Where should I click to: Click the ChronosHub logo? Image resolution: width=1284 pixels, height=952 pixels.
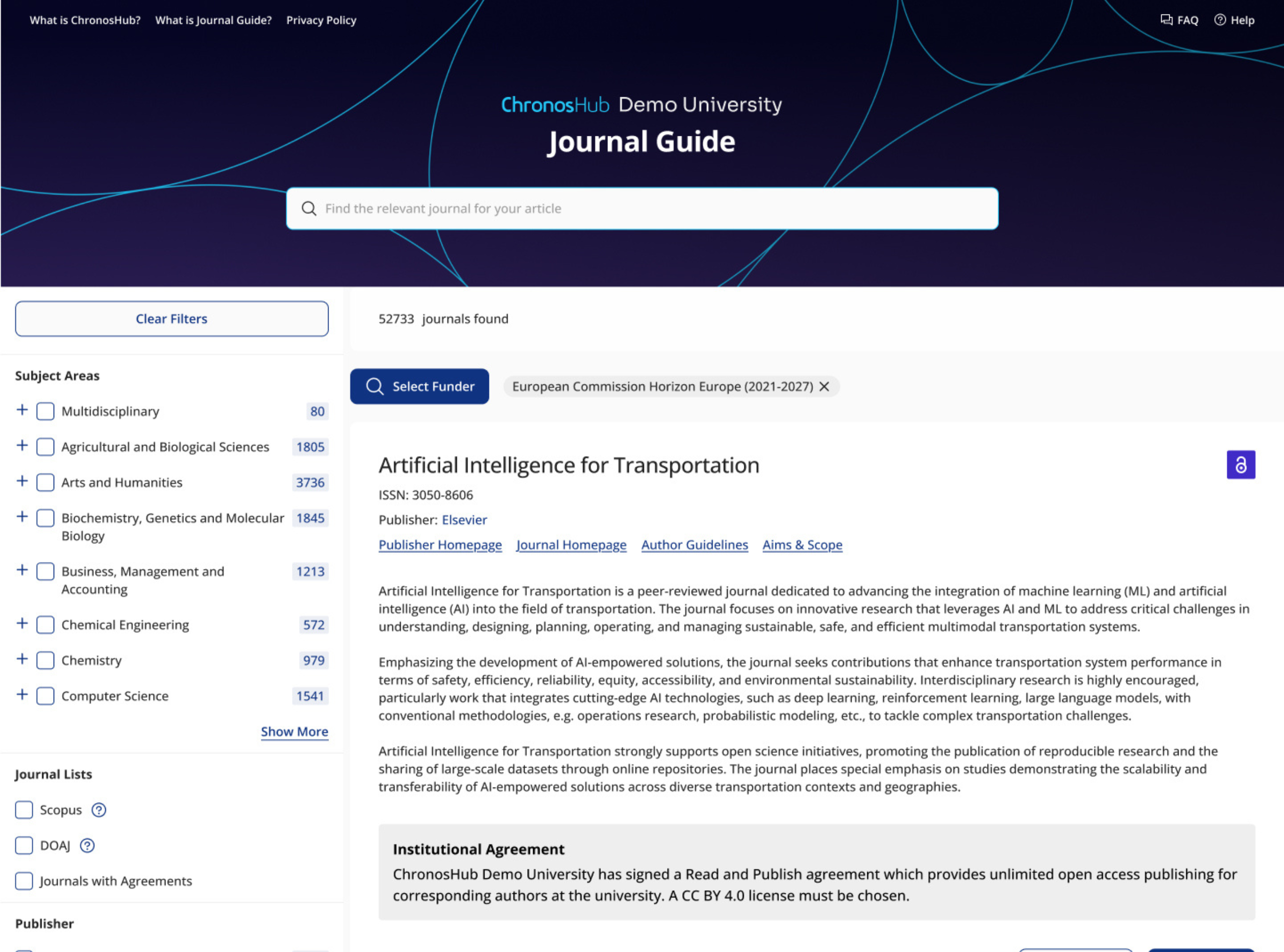pos(554,105)
